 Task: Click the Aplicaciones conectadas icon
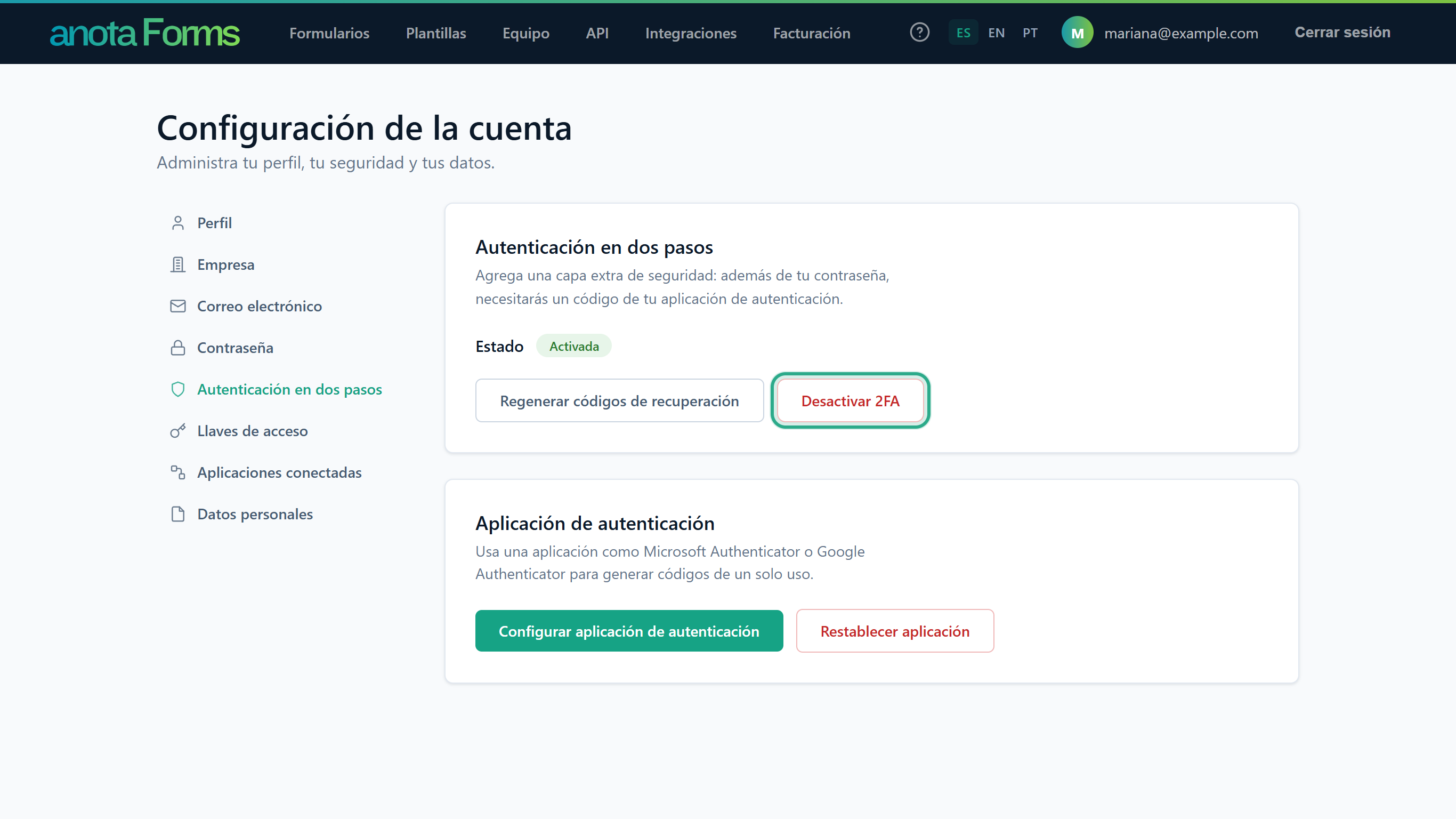tap(178, 472)
